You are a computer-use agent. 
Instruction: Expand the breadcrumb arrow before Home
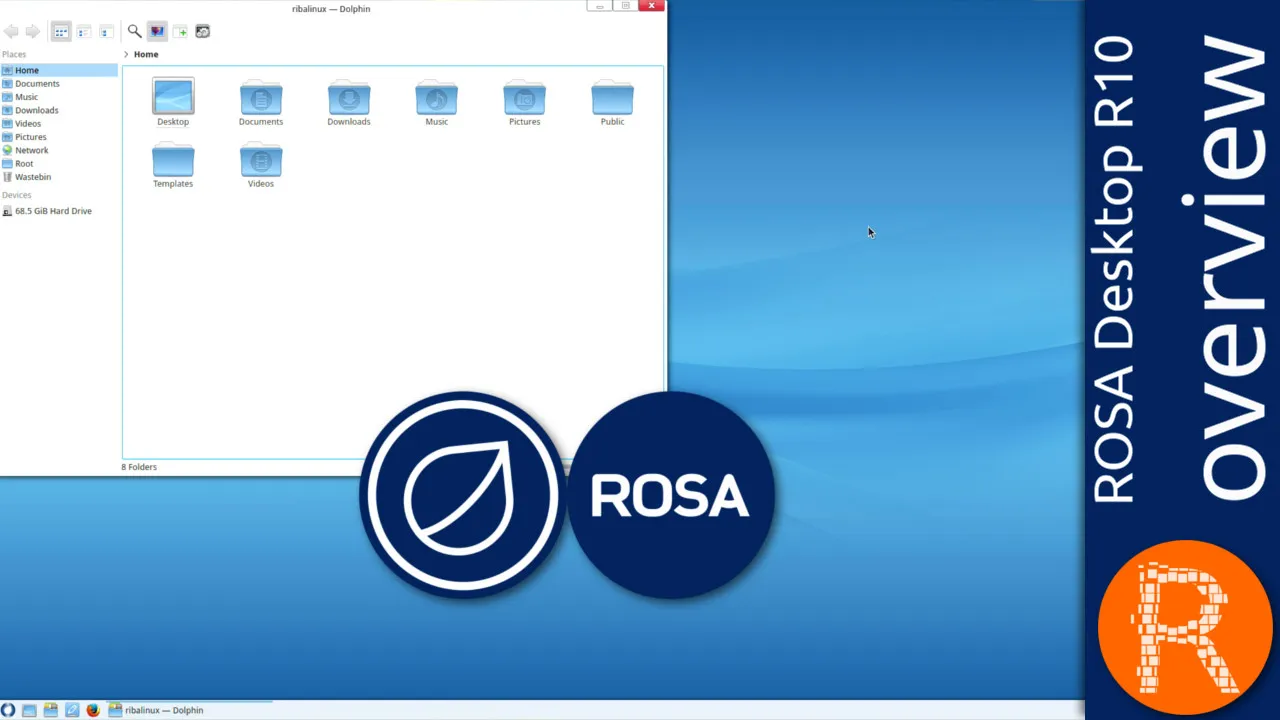pyautogui.click(x=126, y=55)
